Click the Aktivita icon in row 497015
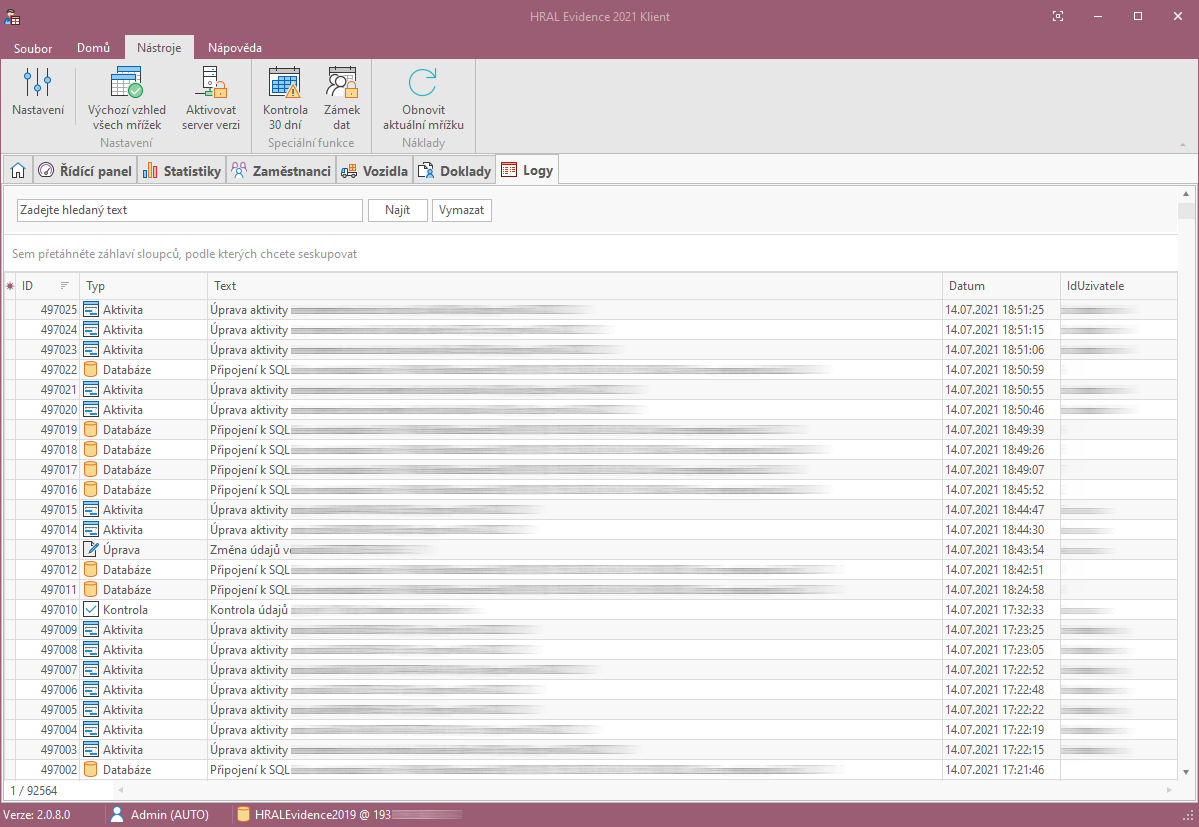This screenshot has width=1199, height=827. pyautogui.click(x=91, y=509)
